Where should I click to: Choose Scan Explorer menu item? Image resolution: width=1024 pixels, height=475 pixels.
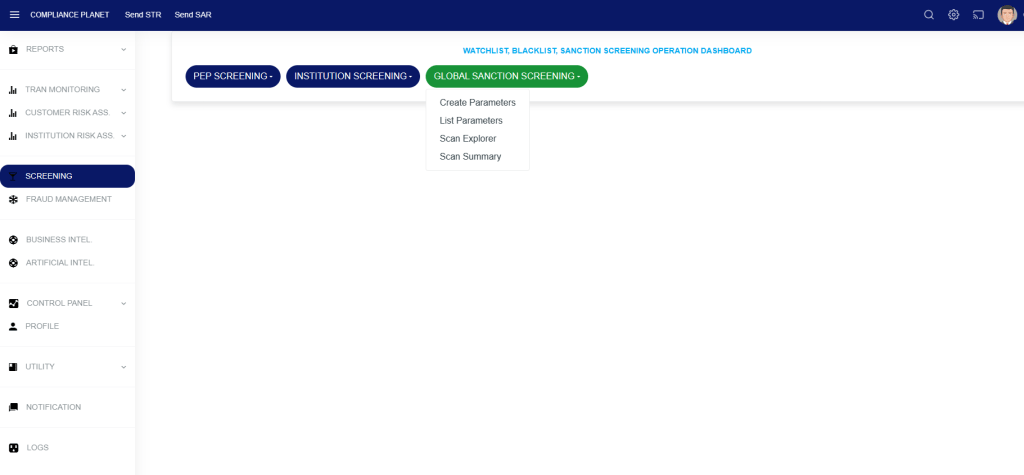click(467, 139)
